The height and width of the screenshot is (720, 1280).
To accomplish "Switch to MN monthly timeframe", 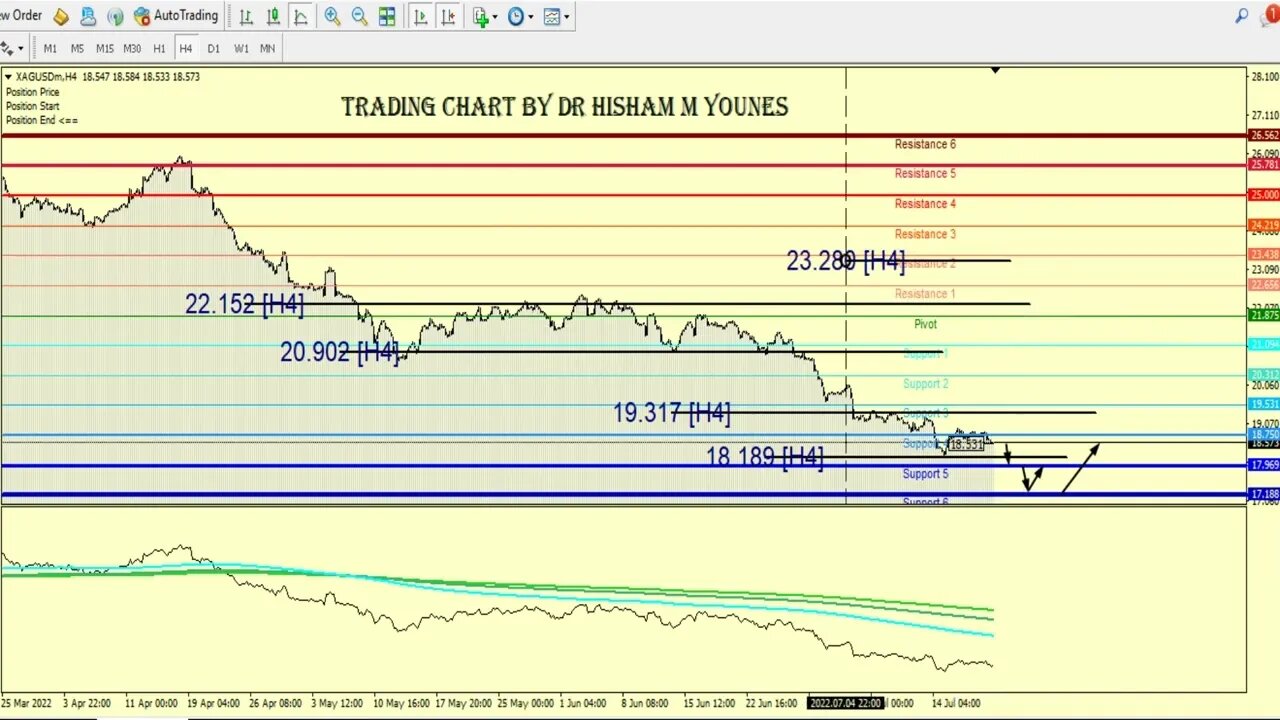I will click(x=268, y=48).
